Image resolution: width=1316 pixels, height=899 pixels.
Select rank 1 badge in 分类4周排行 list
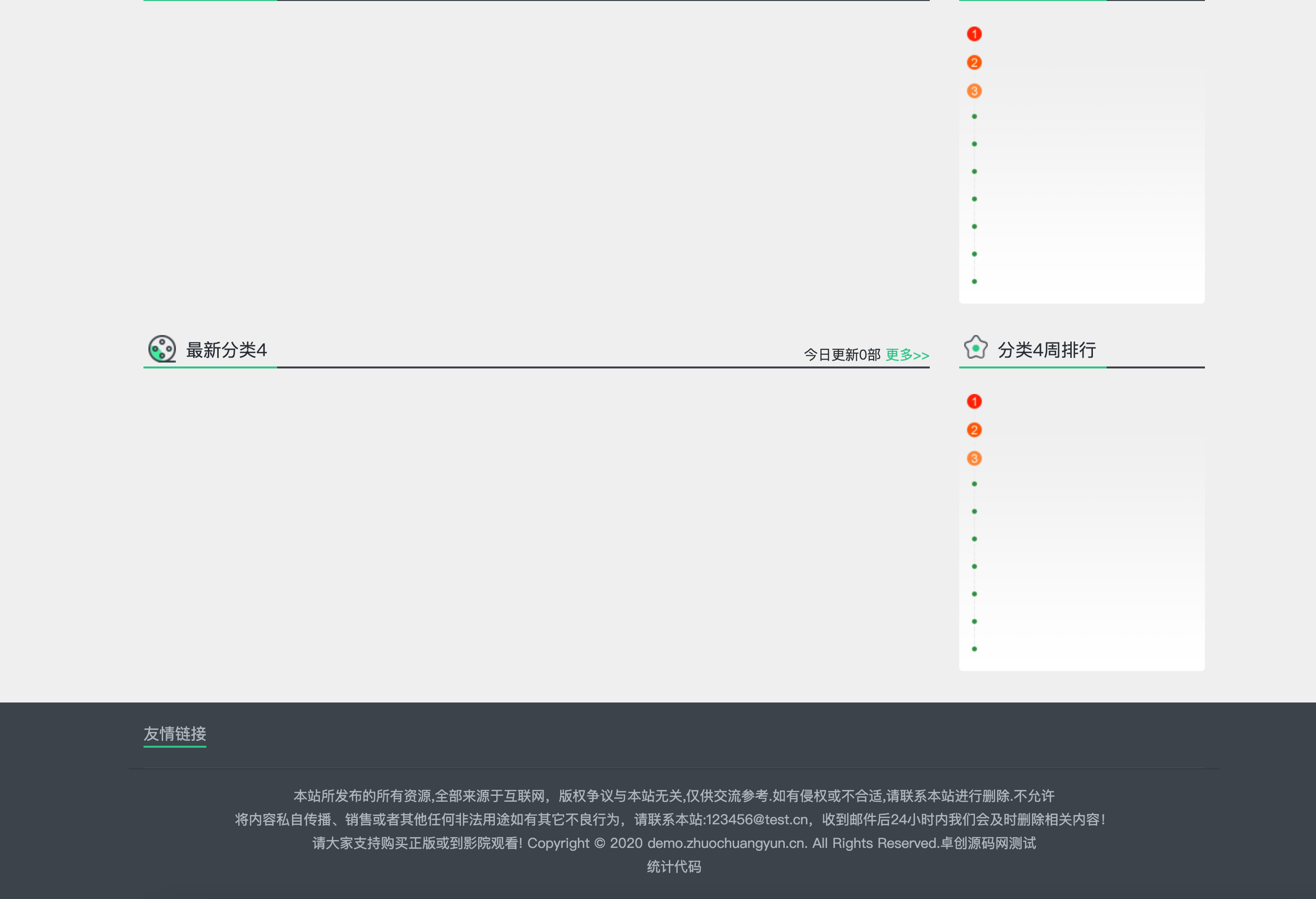tap(974, 401)
